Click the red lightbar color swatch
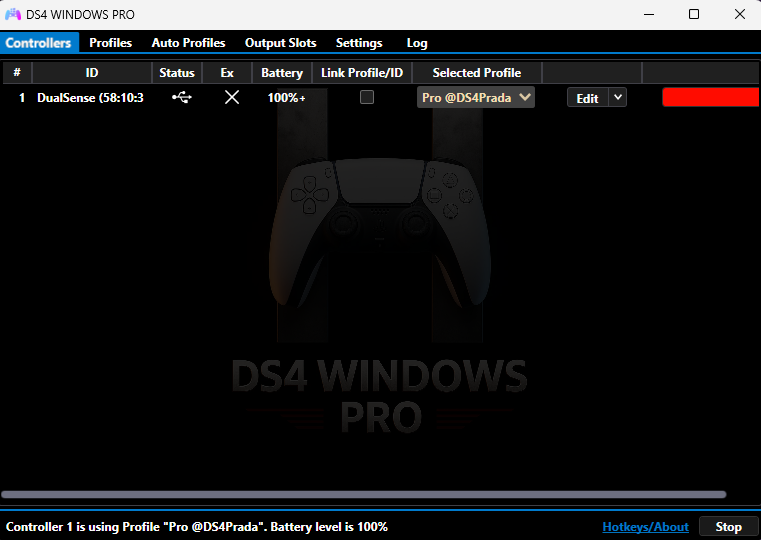 pos(710,97)
